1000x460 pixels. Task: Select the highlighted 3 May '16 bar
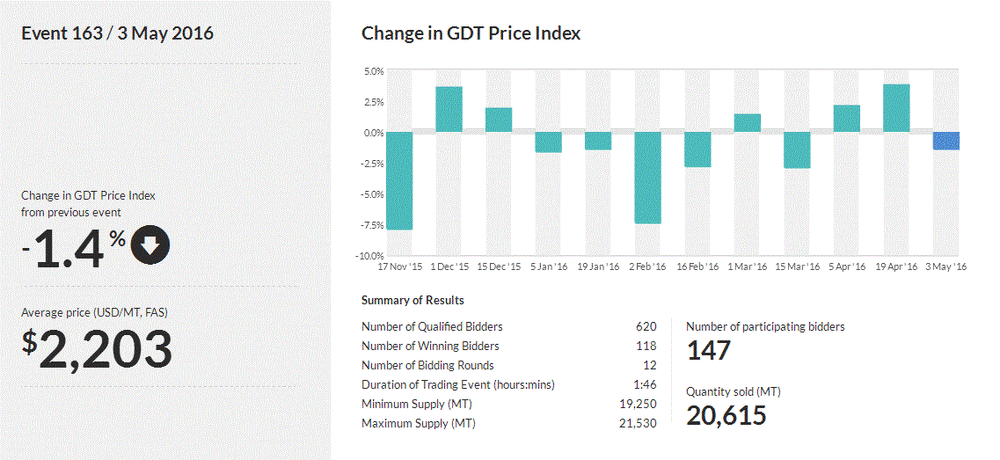point(946,141)
